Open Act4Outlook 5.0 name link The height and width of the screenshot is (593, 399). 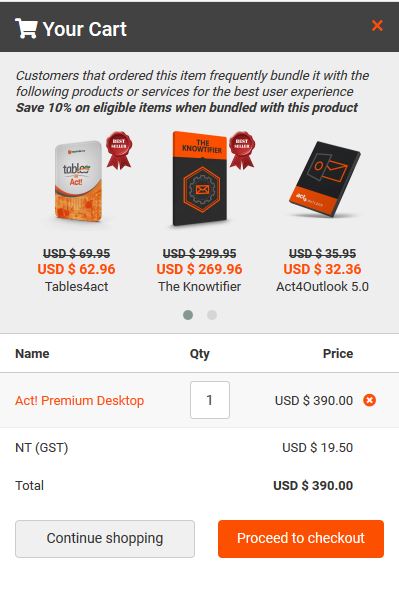pyautogui.click(x=322, y=287)
